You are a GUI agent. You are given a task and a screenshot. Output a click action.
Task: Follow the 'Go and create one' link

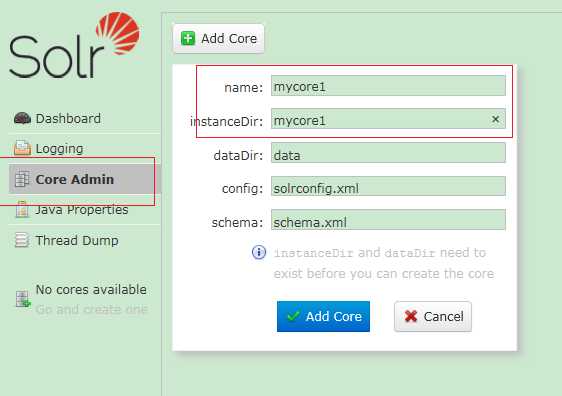tap(91, 309)
